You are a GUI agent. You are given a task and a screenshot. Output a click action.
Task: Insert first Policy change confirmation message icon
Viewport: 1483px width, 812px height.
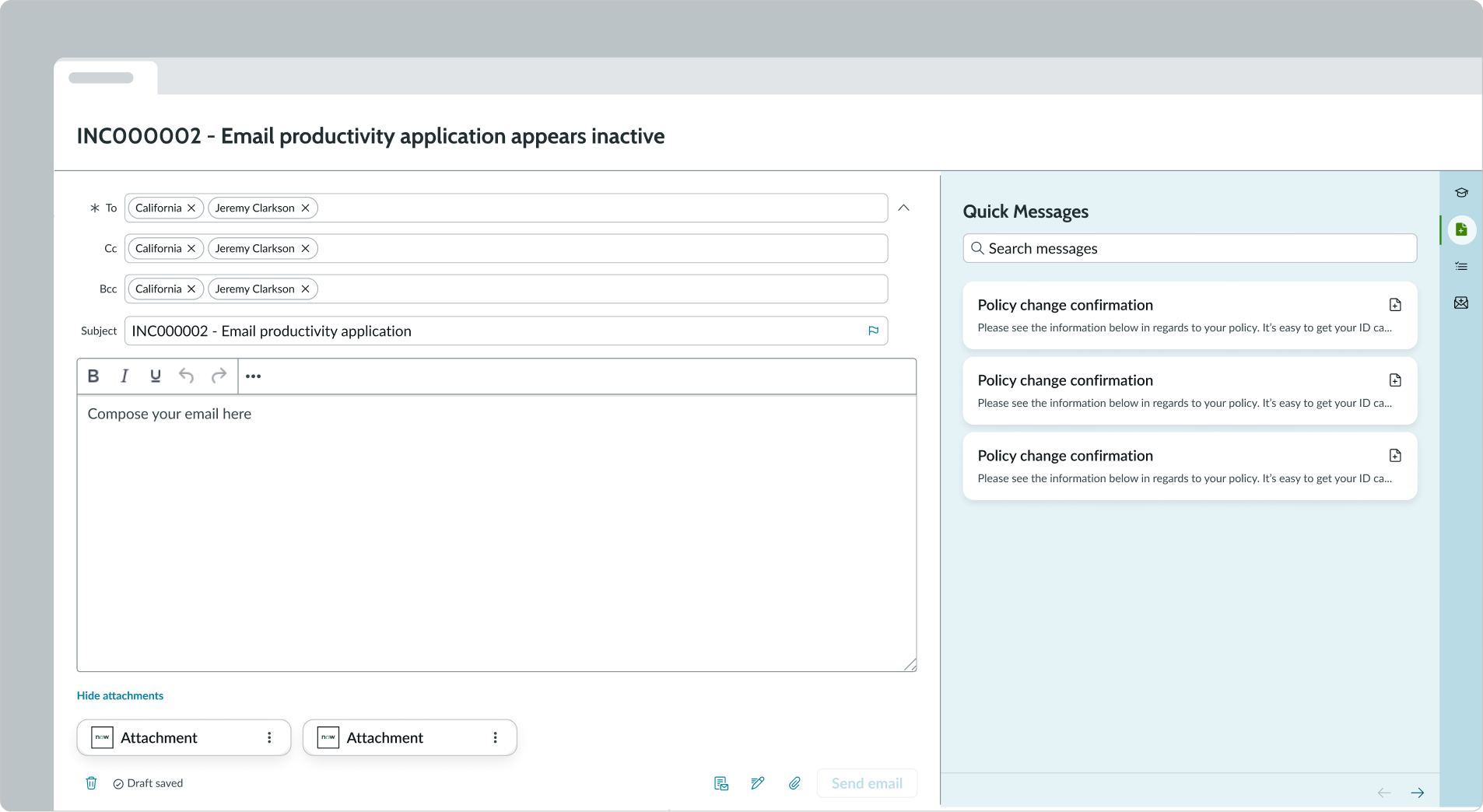1395,305
